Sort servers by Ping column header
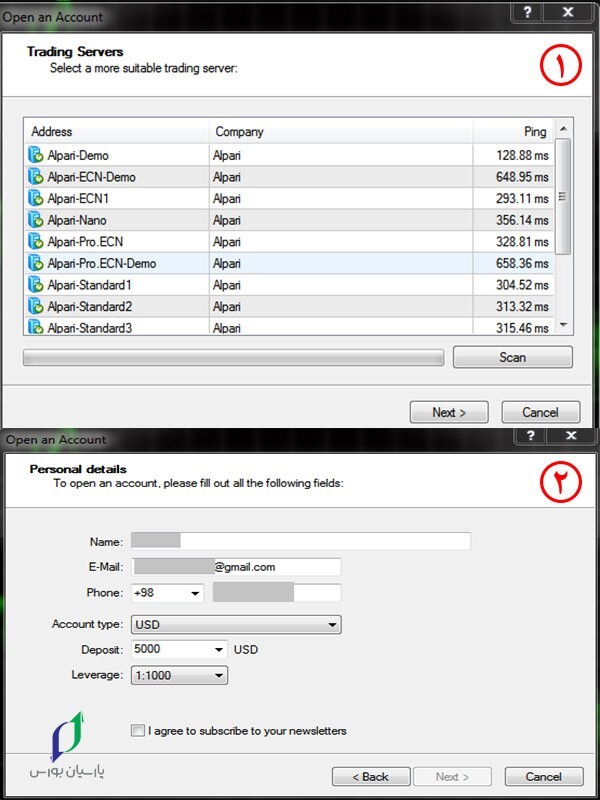This screenshot has width=600, height=800. click(x=512, y=131)
